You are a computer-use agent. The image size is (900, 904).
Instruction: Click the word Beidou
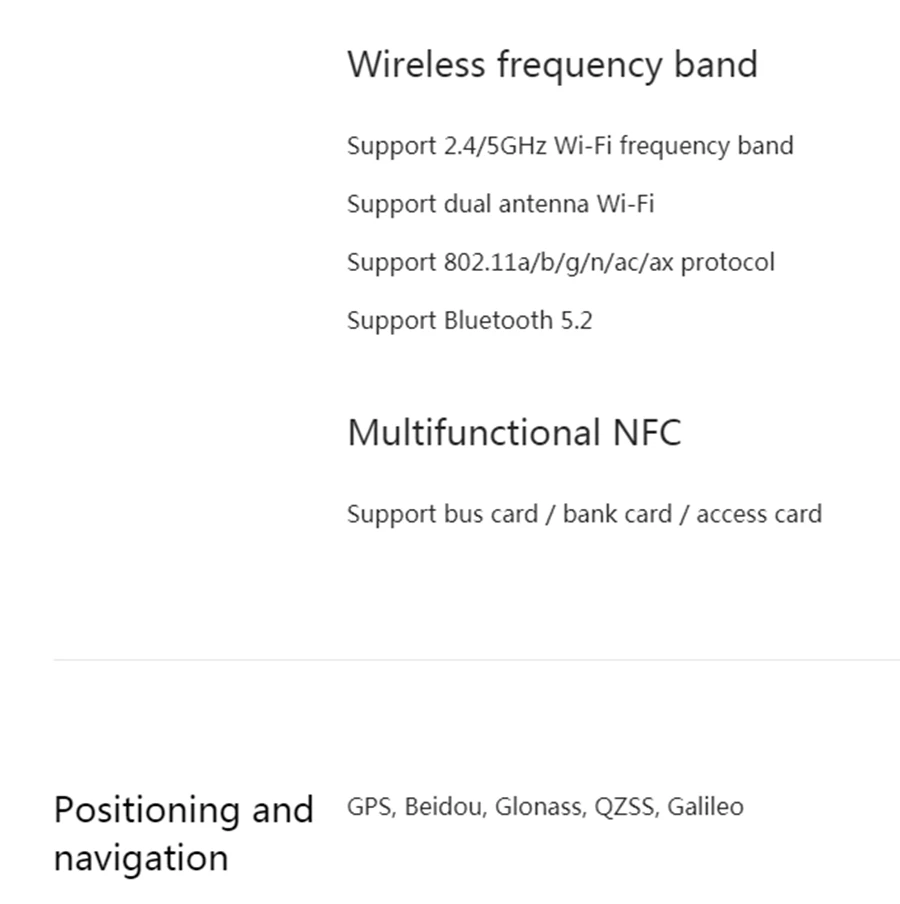coord(446,807)
